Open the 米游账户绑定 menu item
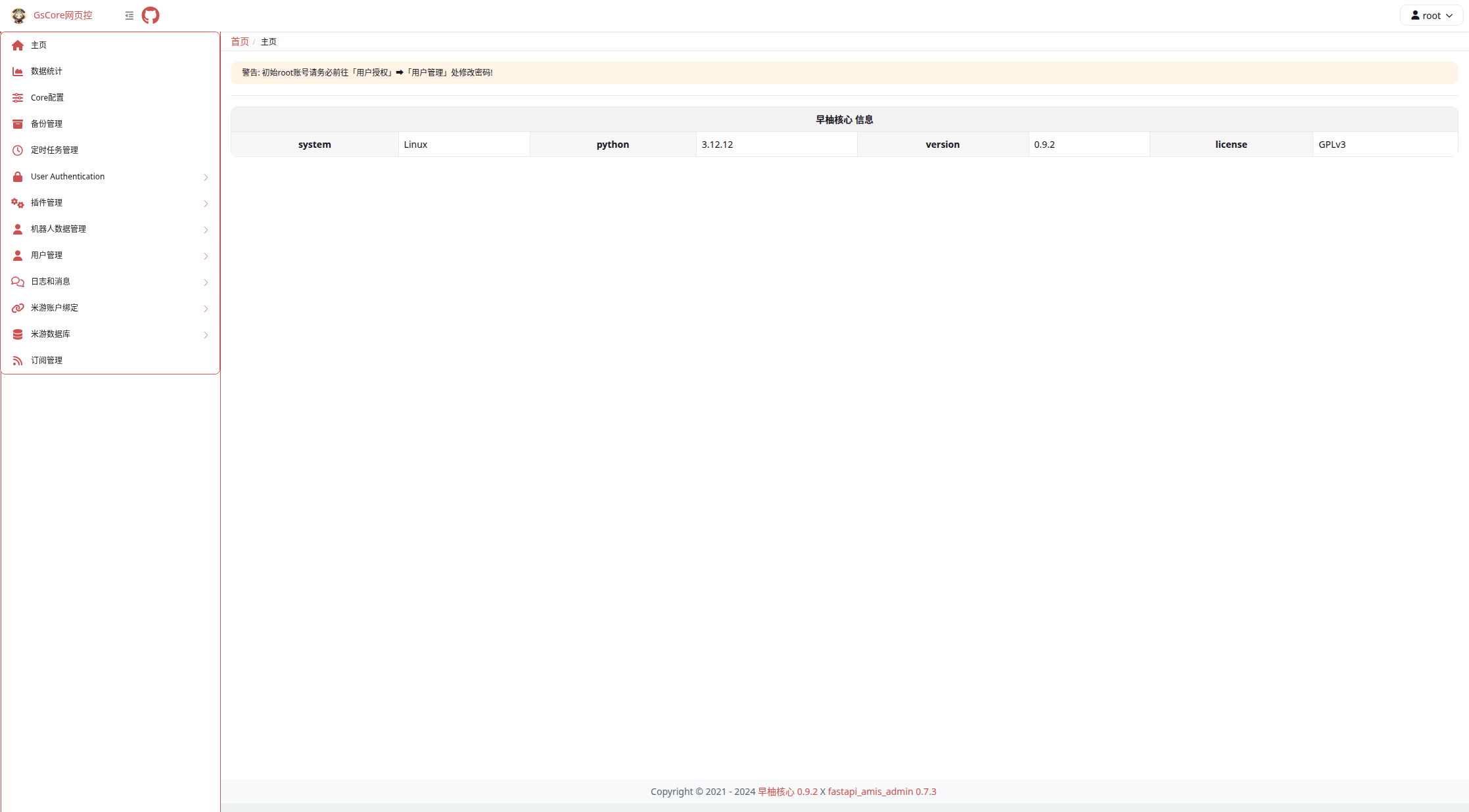The height and width of the screenshot is (812, 1469). click(x=55, y=308)
